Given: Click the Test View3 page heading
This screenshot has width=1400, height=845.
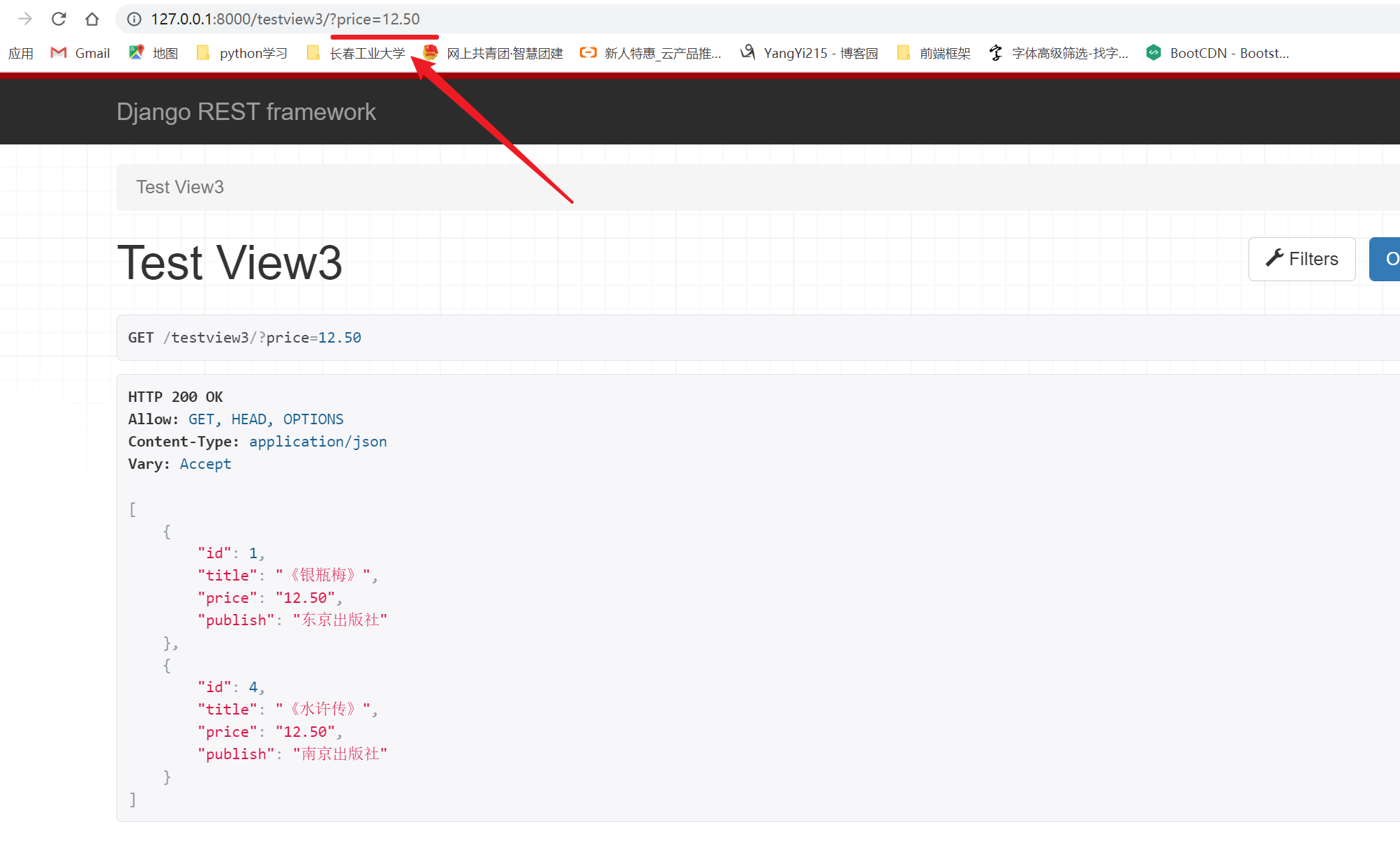Looking at the screenshot, I should point(230,263).
